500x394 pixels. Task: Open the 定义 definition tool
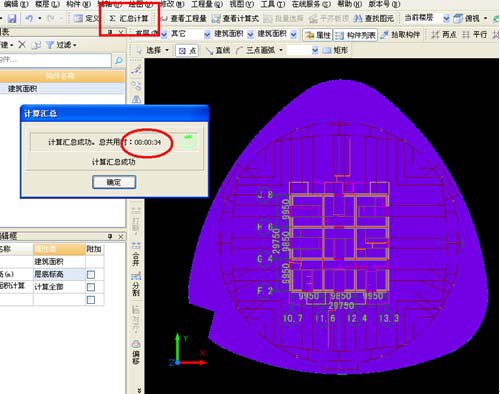pos(86,18)
